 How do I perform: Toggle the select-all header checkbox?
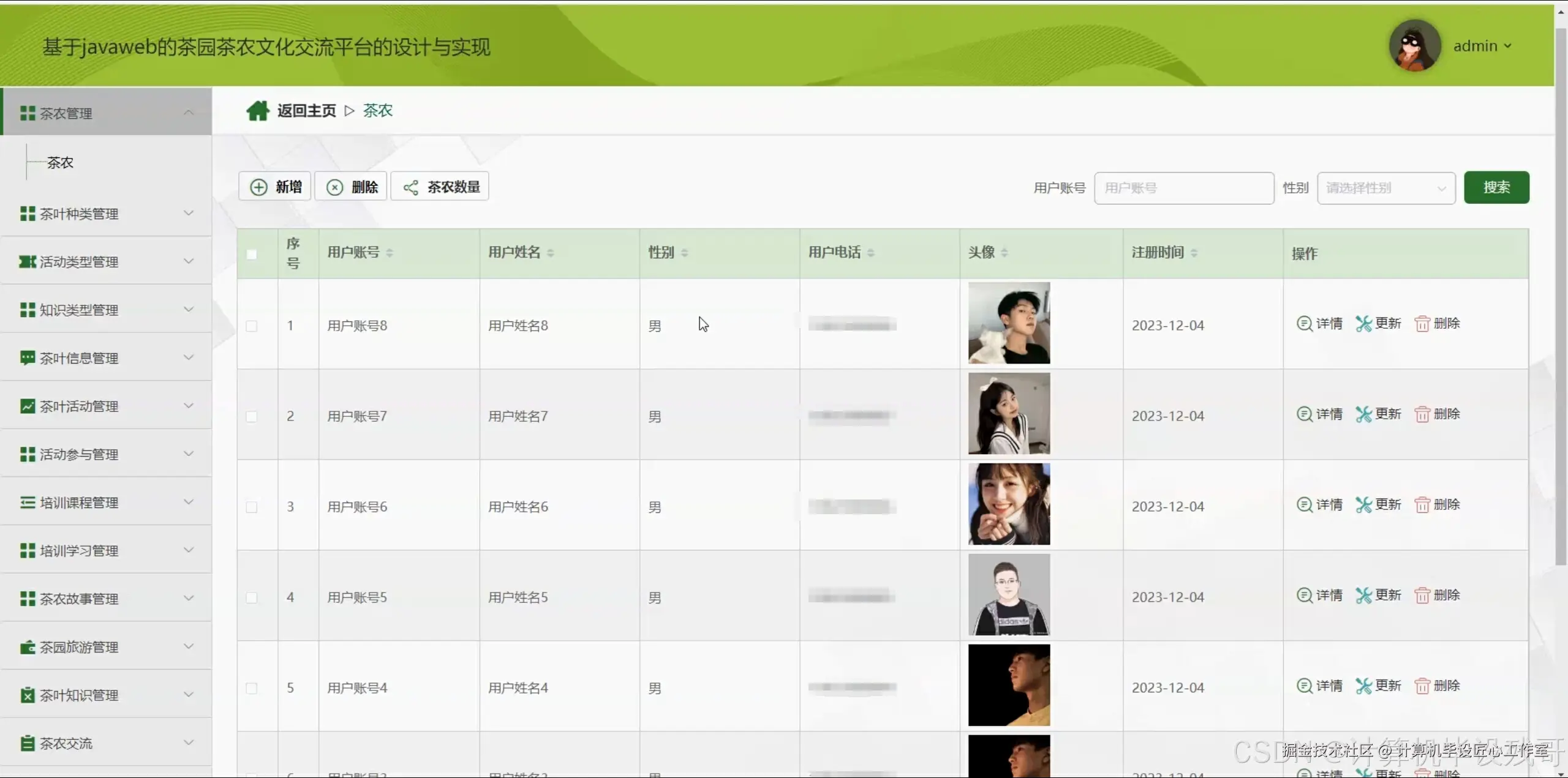point(252,254)
